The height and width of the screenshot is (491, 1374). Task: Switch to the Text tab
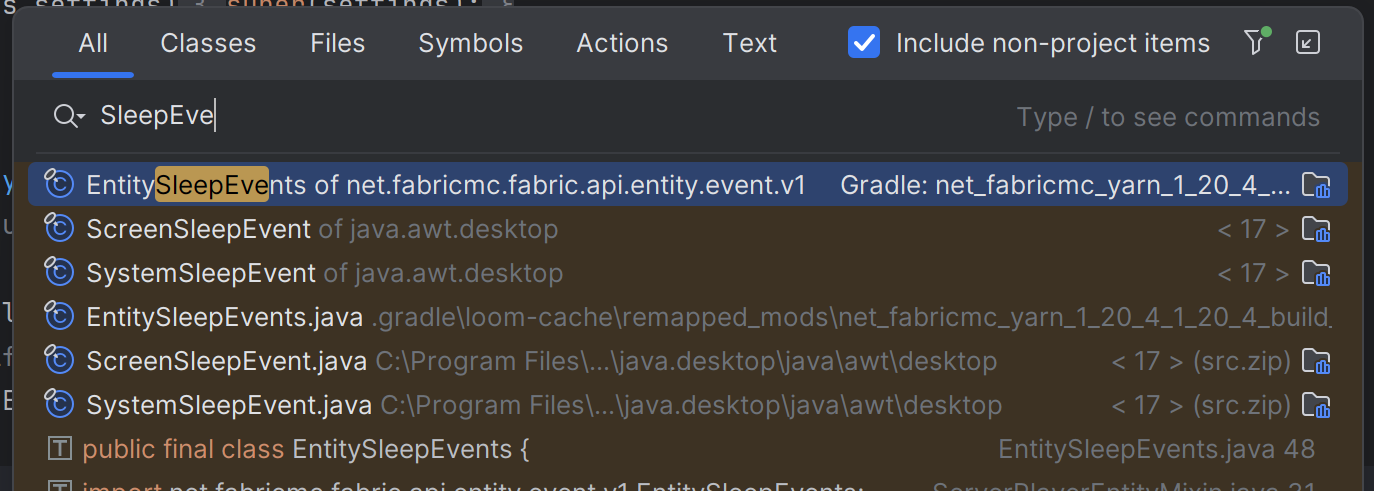[x=749, y=43]
